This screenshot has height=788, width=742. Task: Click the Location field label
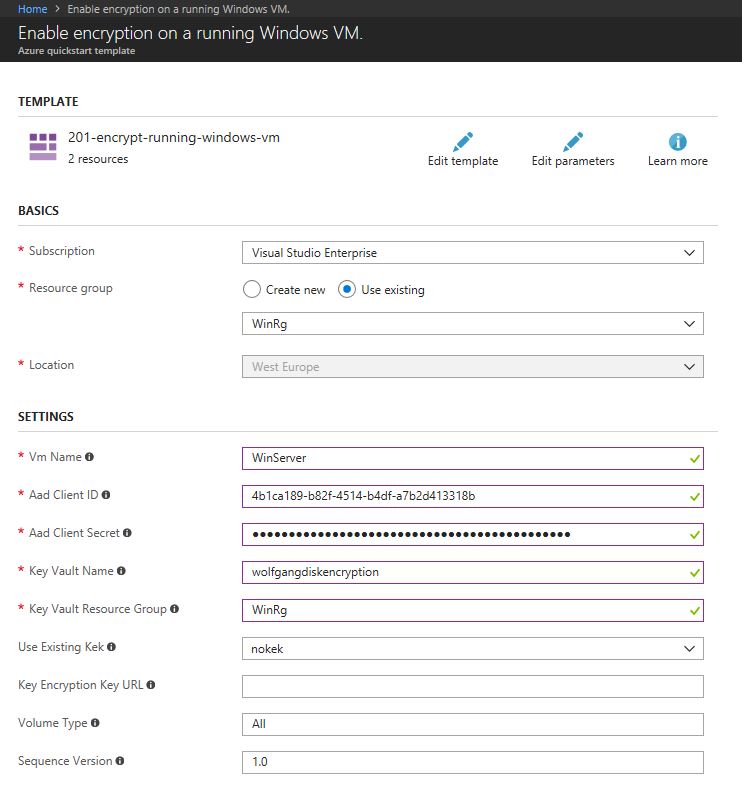(51, 365)
